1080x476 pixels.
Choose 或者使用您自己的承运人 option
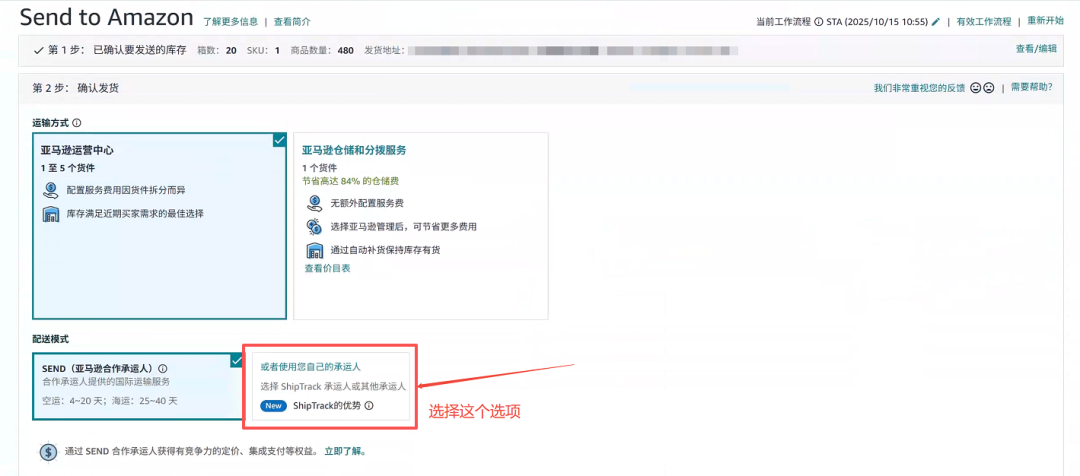click(331, 386)
